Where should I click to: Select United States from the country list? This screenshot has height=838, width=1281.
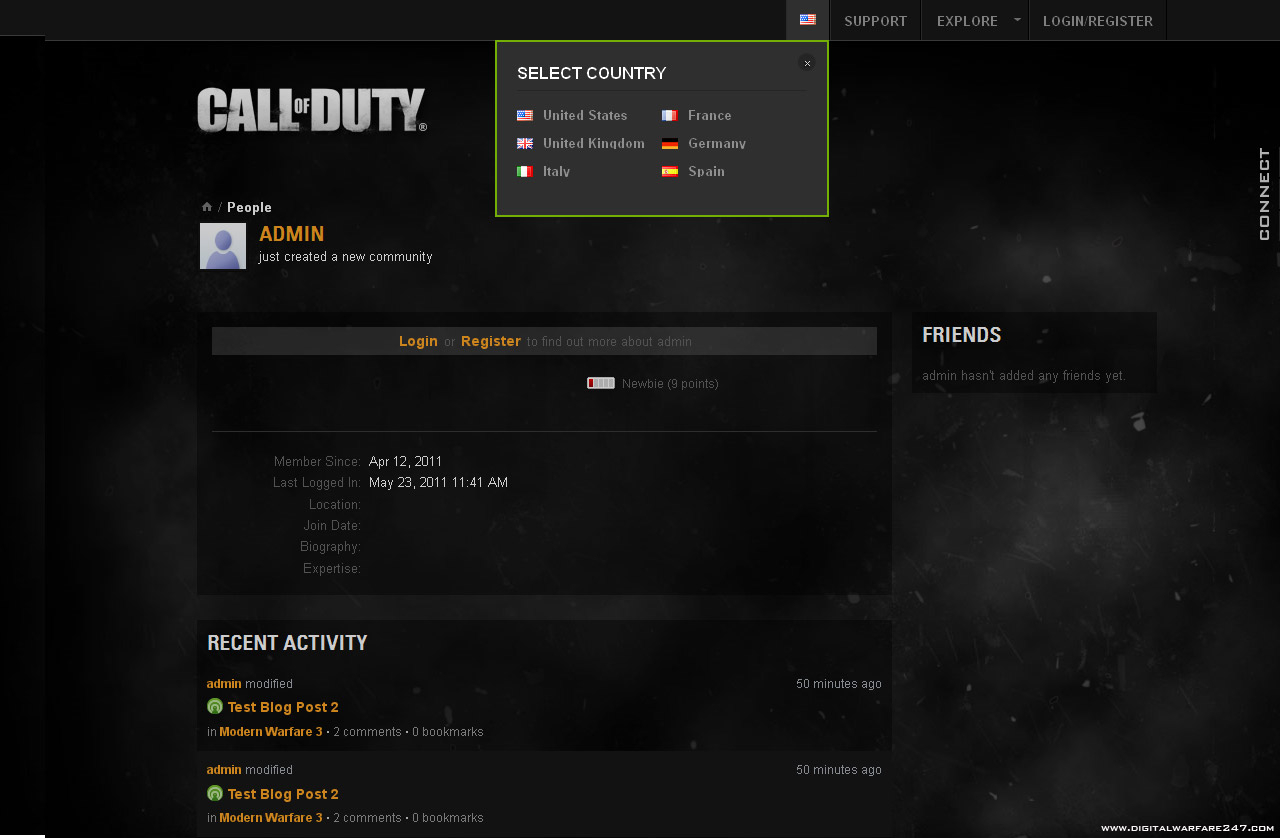tap(584, 115)
